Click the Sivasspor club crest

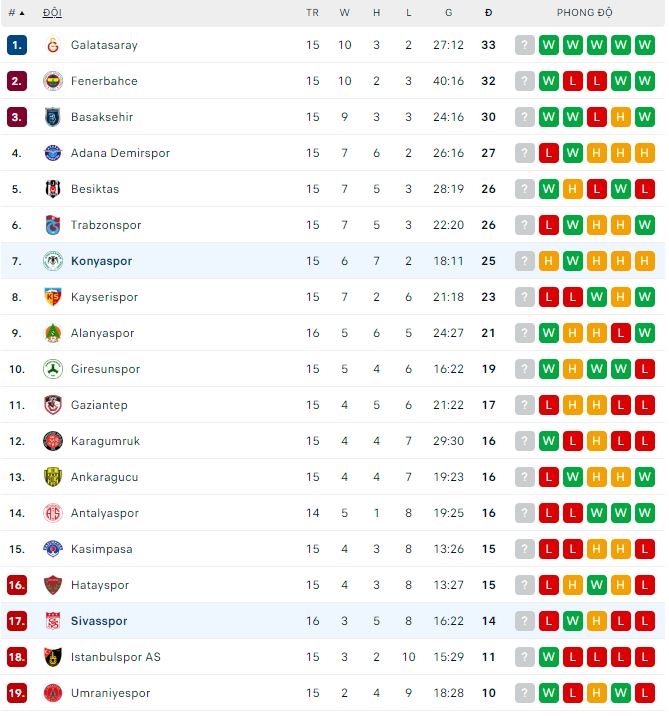[53, 621]
